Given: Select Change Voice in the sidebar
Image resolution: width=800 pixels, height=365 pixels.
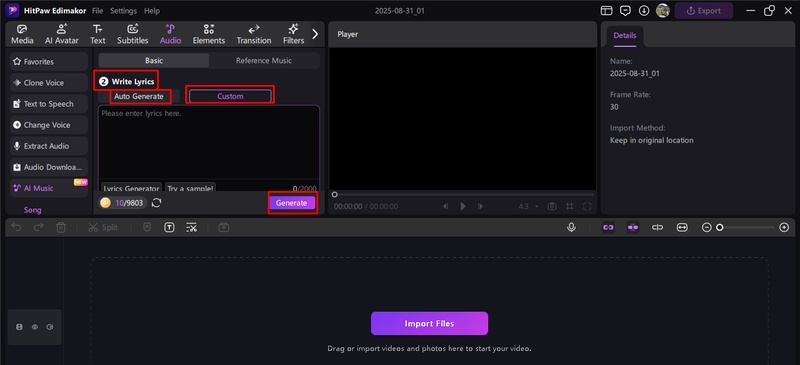Looking at the screenshot, I should pos(48,125).
